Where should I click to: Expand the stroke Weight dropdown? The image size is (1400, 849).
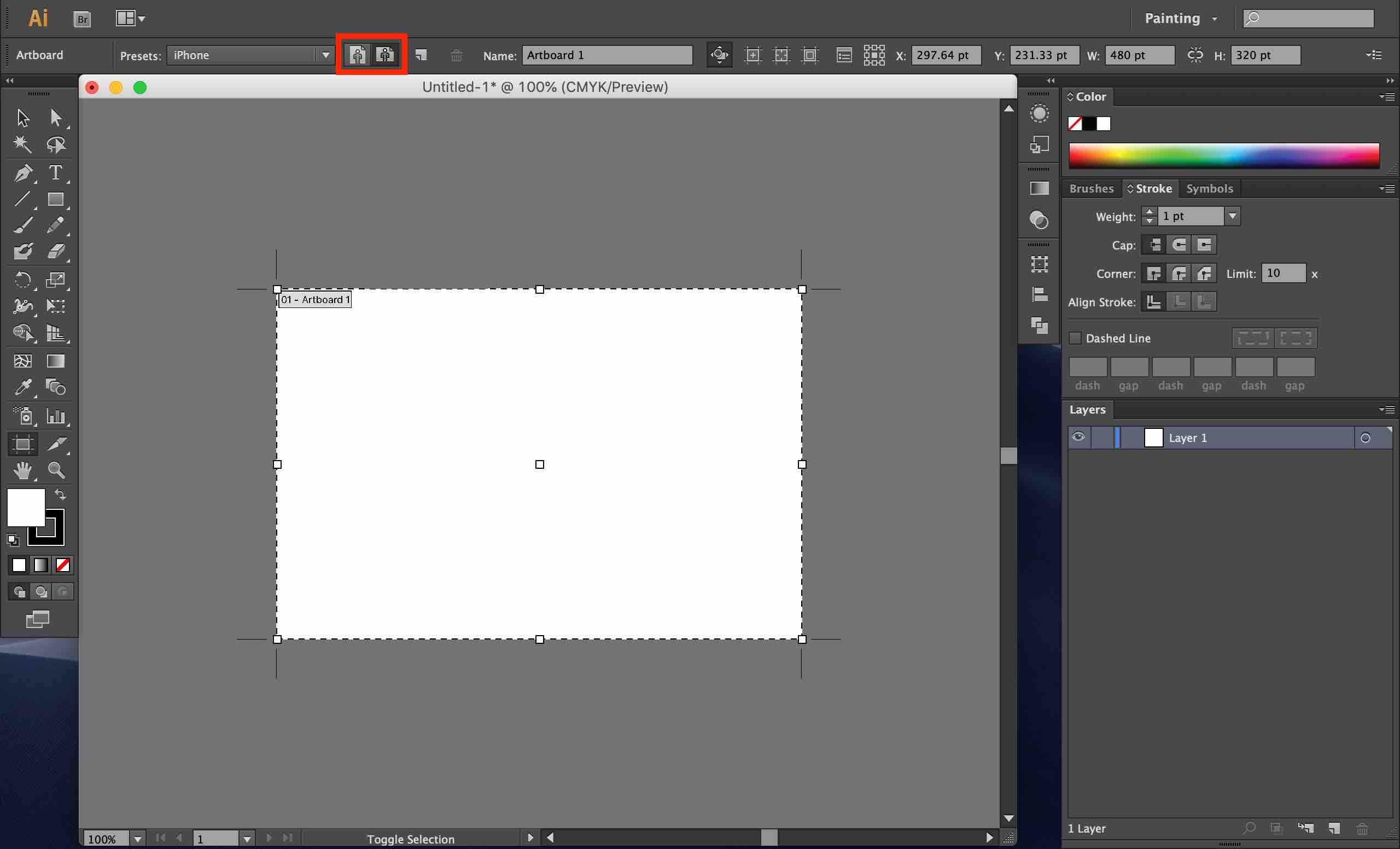[1233, 217]
